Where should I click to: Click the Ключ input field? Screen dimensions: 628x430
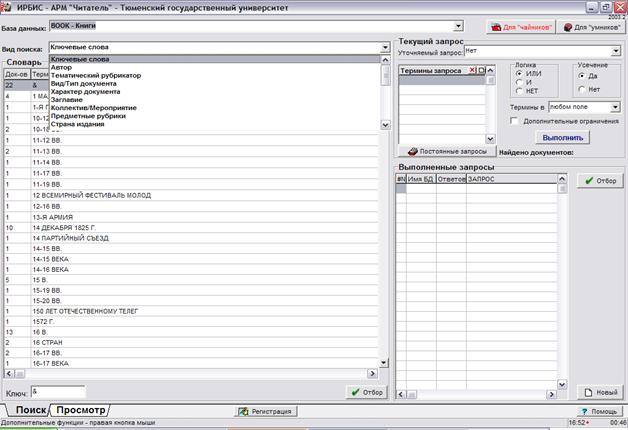click(58, 391)
